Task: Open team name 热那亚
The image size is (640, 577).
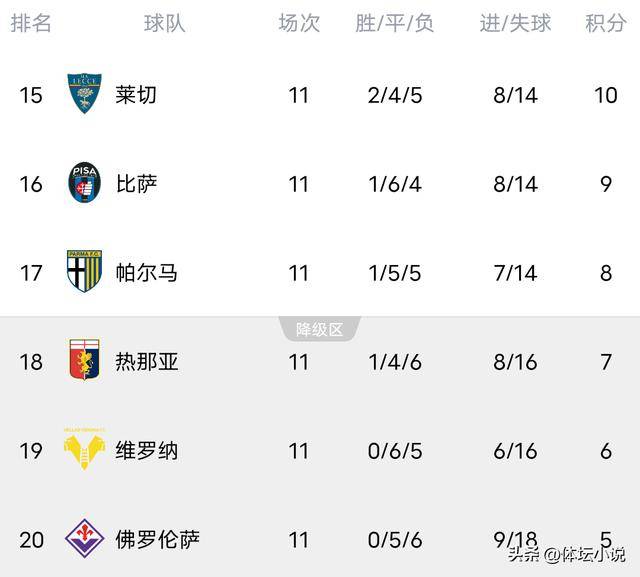Action: [146, 361]
